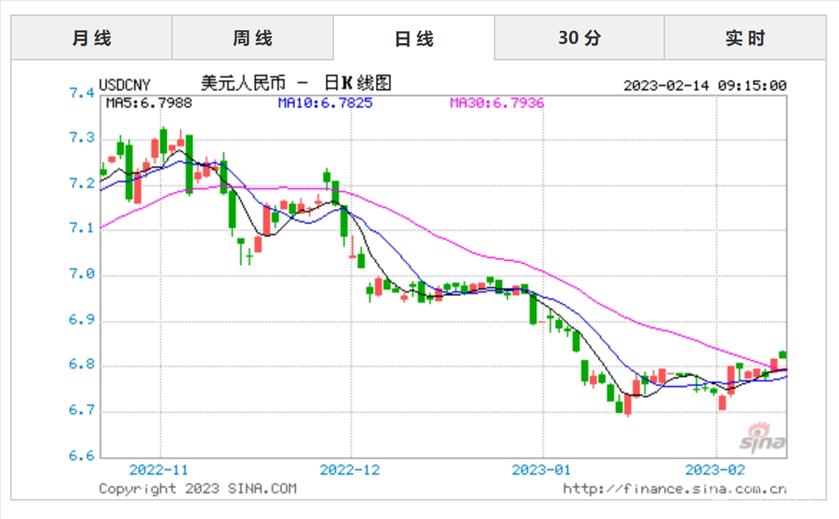Open the 30分 thirty-minute chart tab
The width and height of the screenshot is (839, 519).
tap(579, 38)
